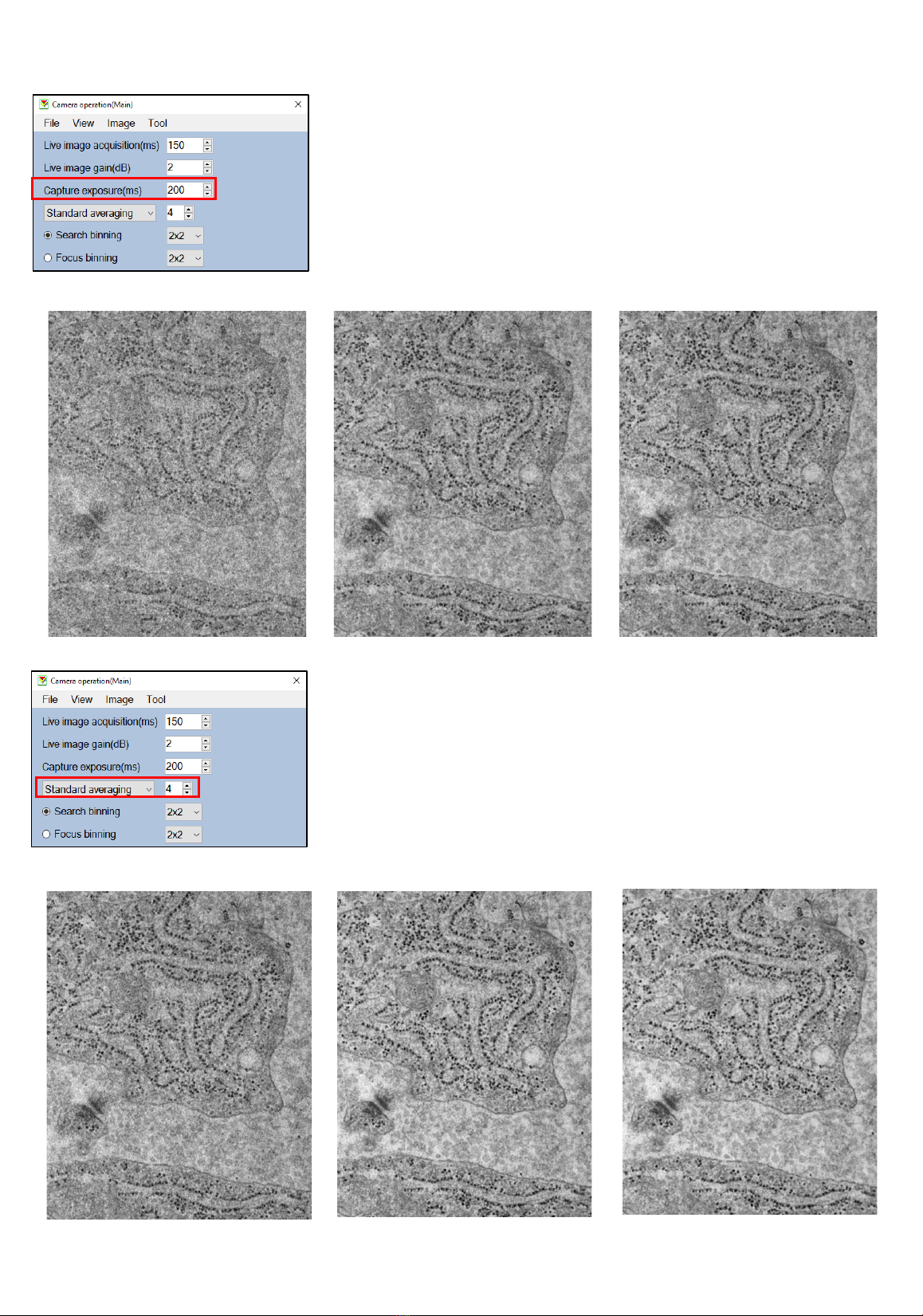Image resolution: width=923 pixels, height=1316 pixels.
Task: Select last micrograph in lower image row
Action: [749, 1052]
